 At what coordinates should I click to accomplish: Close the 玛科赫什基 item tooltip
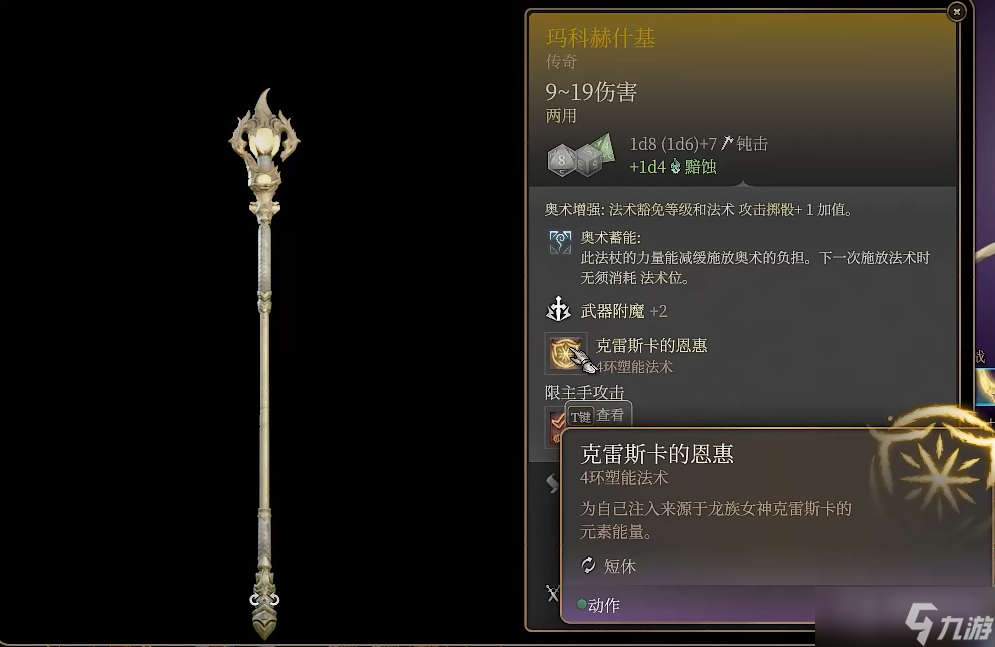[956, 11]
